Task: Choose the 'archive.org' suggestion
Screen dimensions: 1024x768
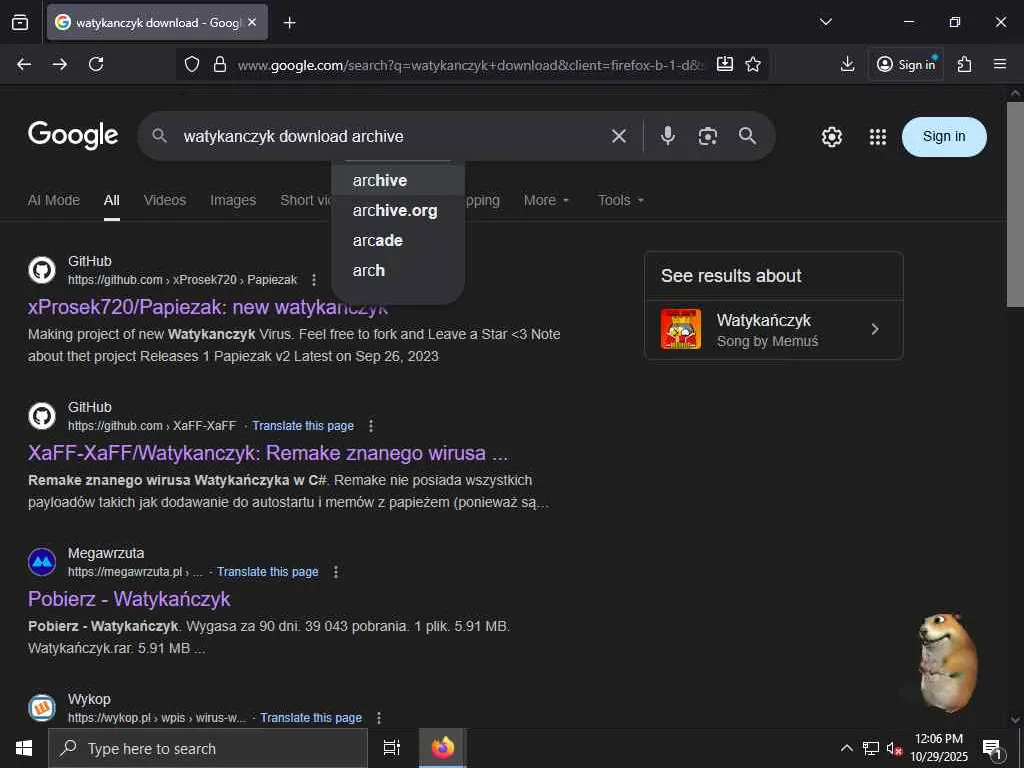Action: tap(398, 210)
